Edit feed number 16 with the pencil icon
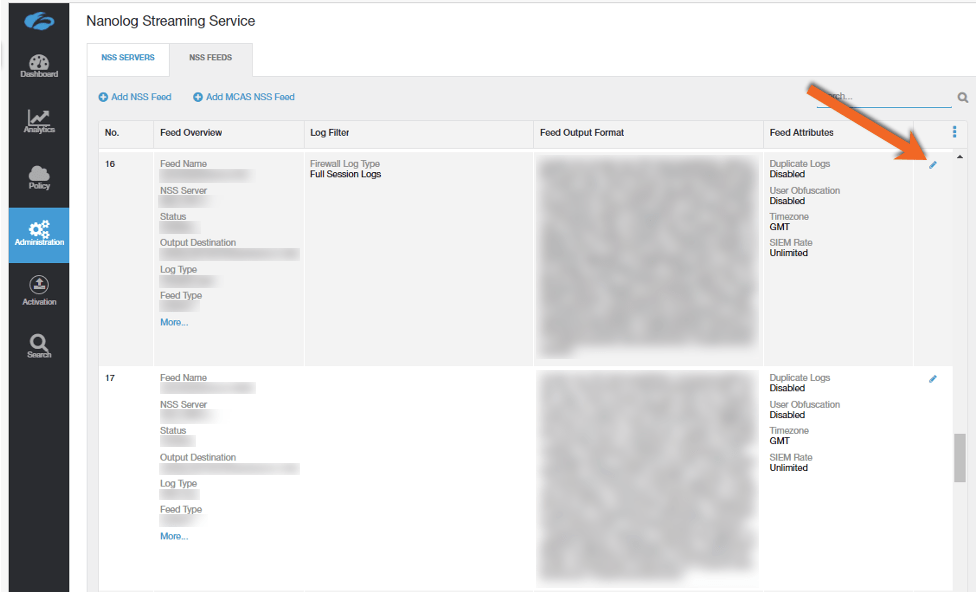 click(932, 164)
